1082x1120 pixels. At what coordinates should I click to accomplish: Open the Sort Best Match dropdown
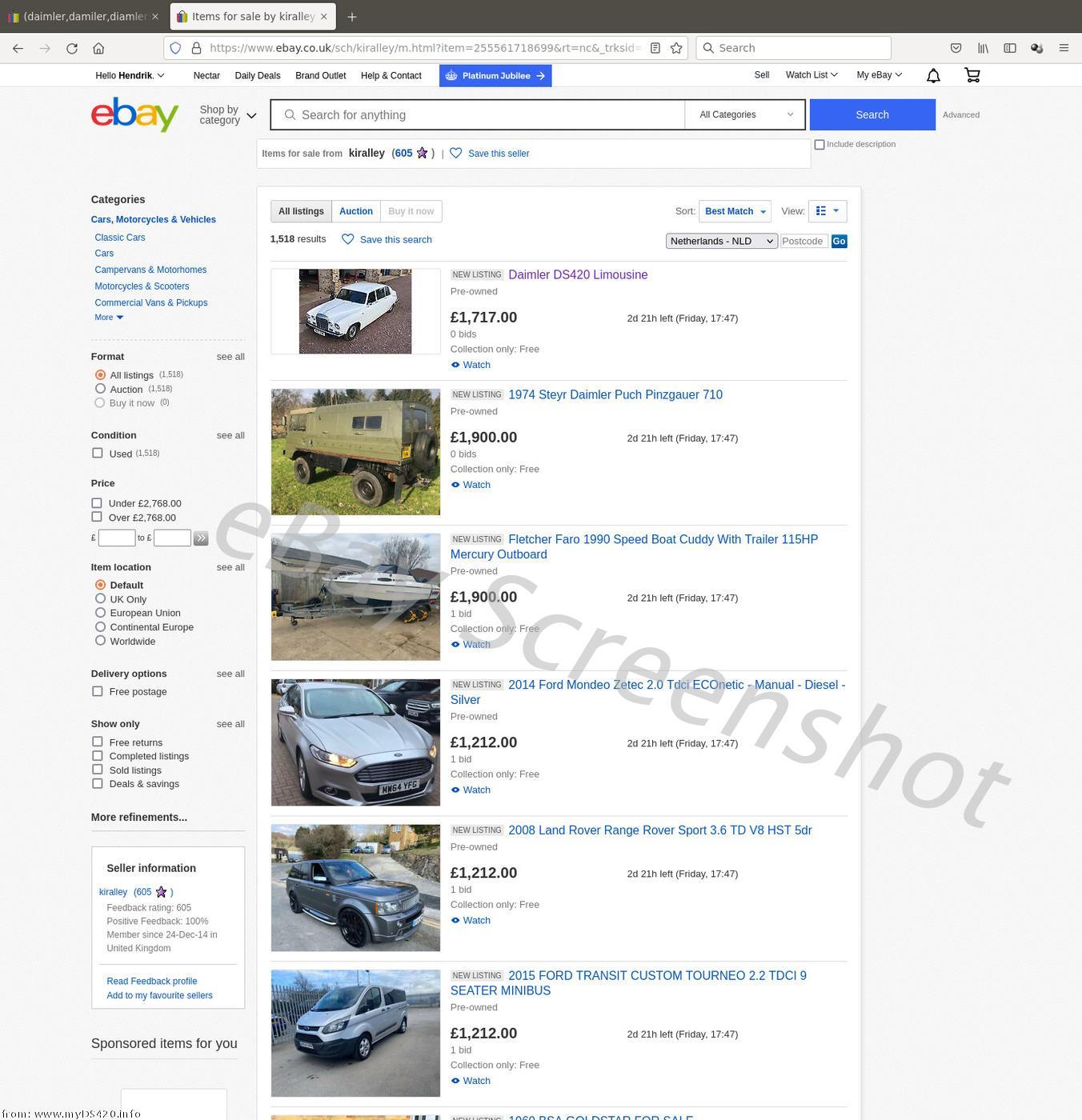coord(735,211)
